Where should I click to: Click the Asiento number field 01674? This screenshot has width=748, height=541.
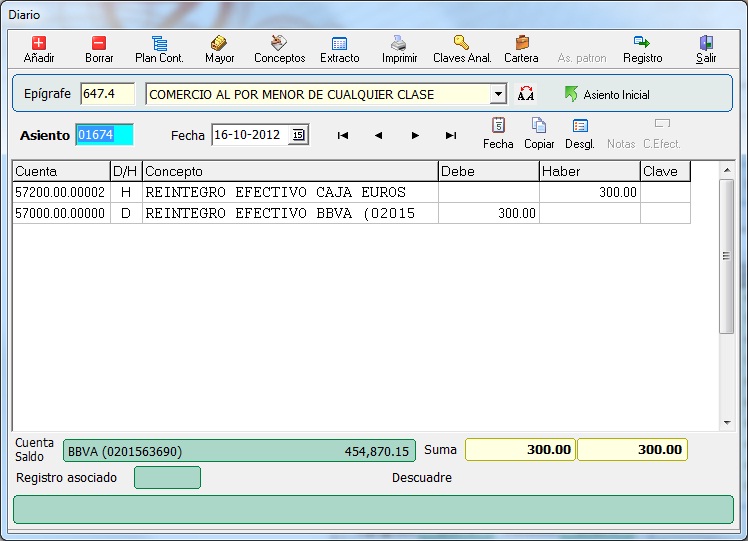(x=104, y=135)
